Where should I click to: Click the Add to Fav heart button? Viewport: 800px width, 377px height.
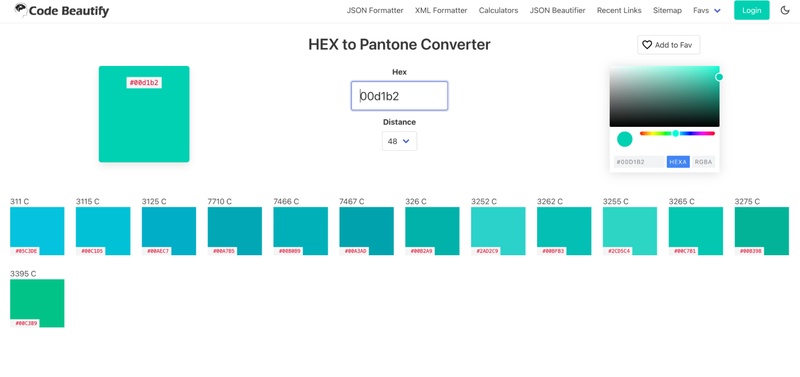click(668, 45)
